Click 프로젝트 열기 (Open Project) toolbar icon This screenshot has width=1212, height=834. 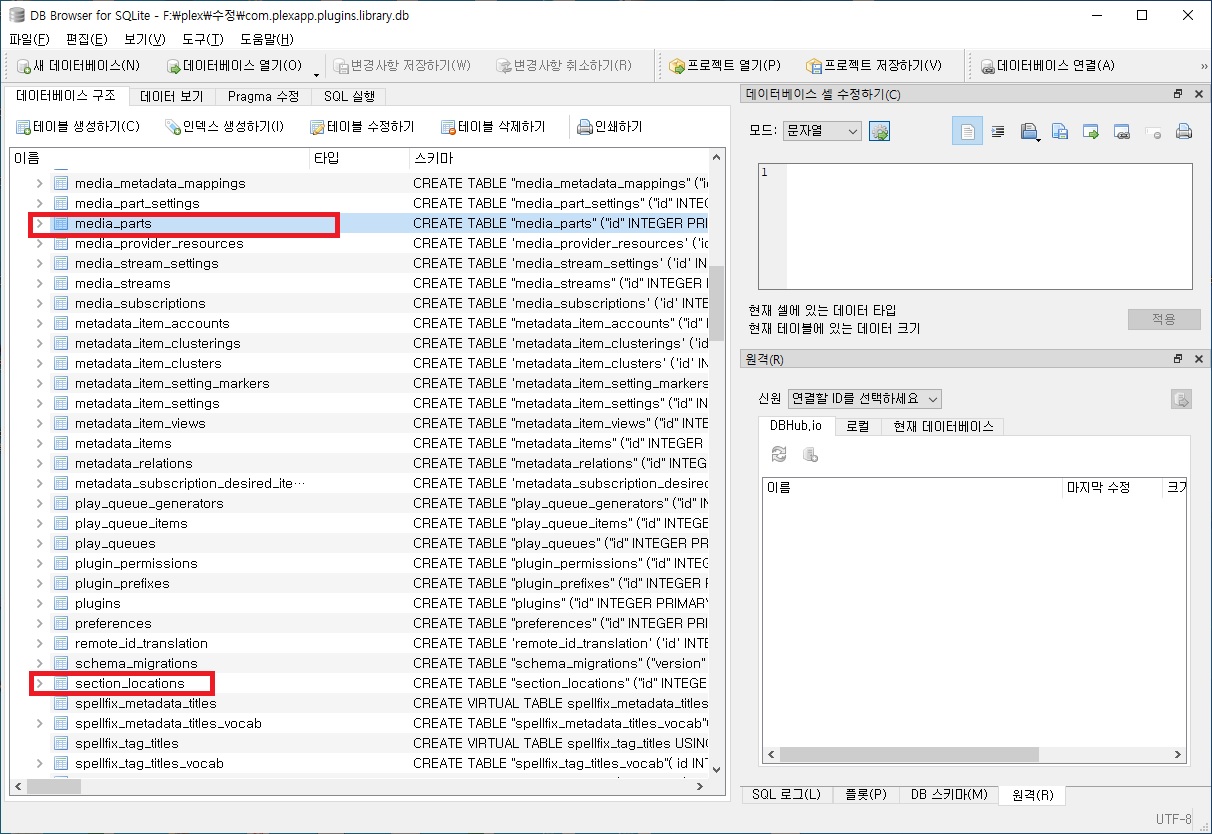point(677,66)
